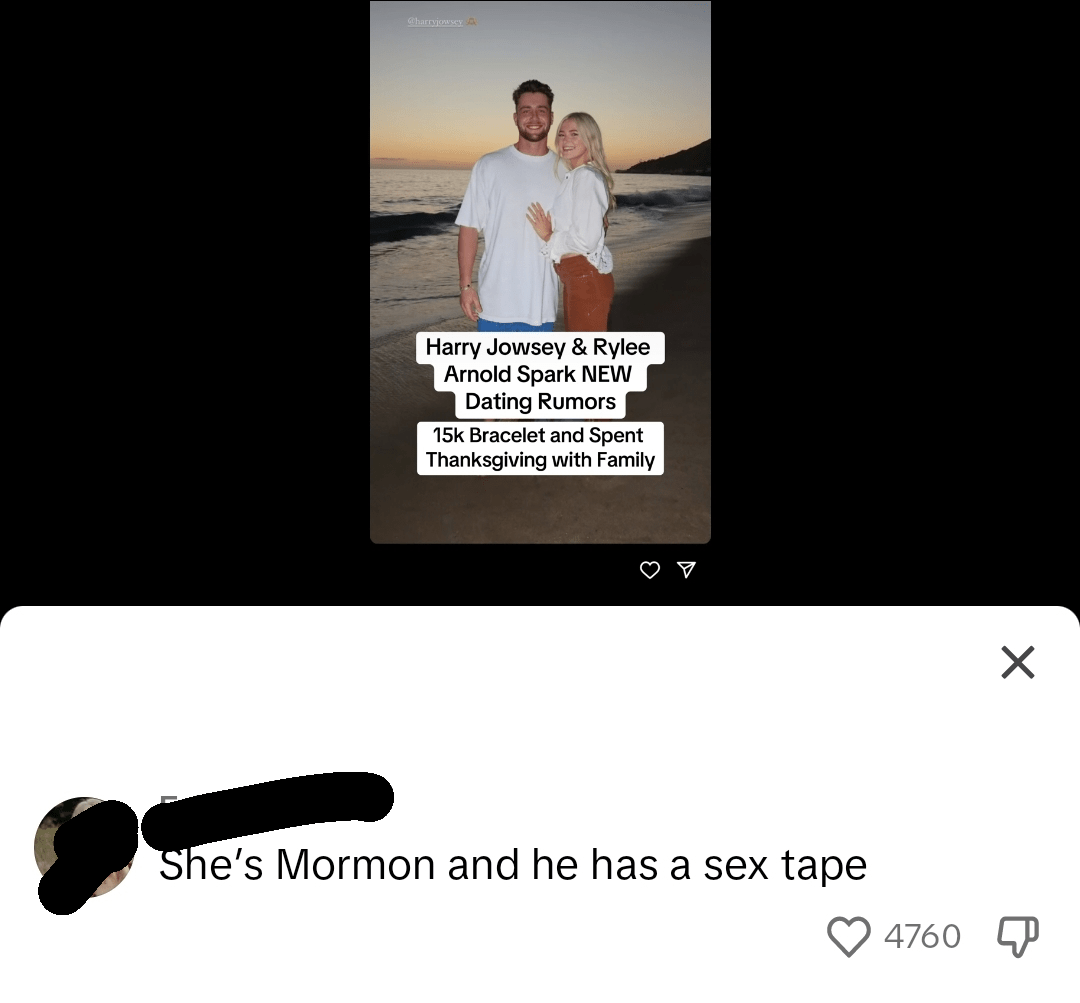The height and width of the screenshot is (1003, 1080).
Task: Tap the blonde woman in the white blouse
Action: [582, 220]
